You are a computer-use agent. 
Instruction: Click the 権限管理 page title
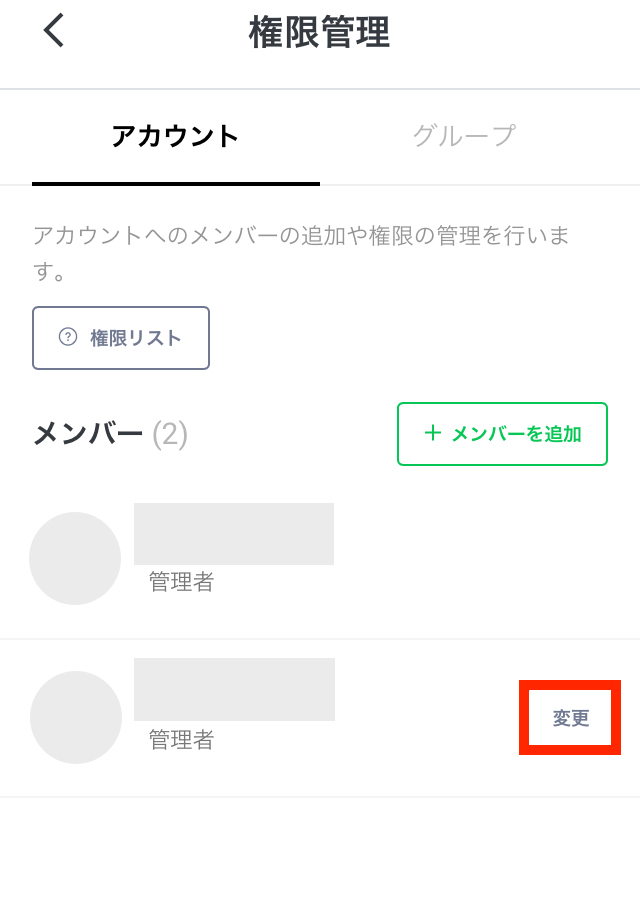pyautogui.click(x=319, y=33)
